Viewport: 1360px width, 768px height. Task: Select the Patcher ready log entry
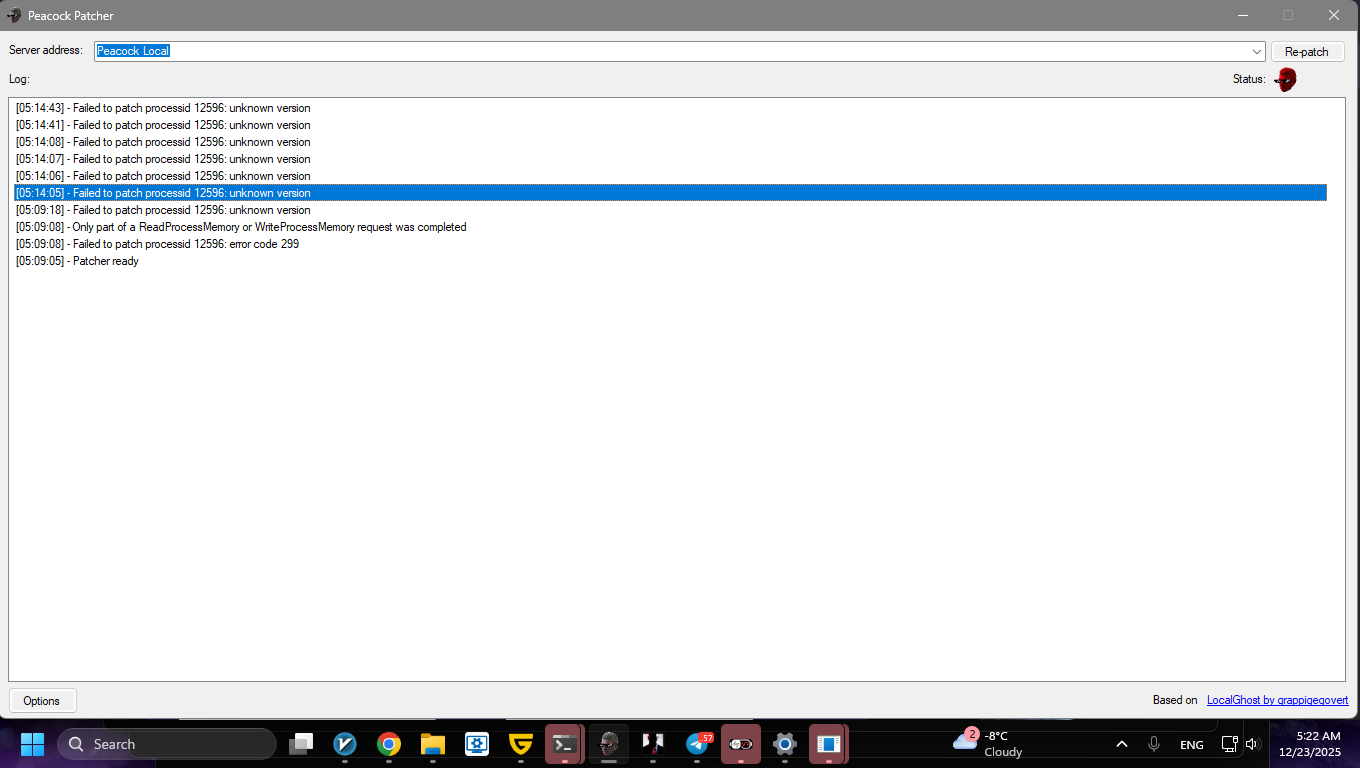coord(78,261)
